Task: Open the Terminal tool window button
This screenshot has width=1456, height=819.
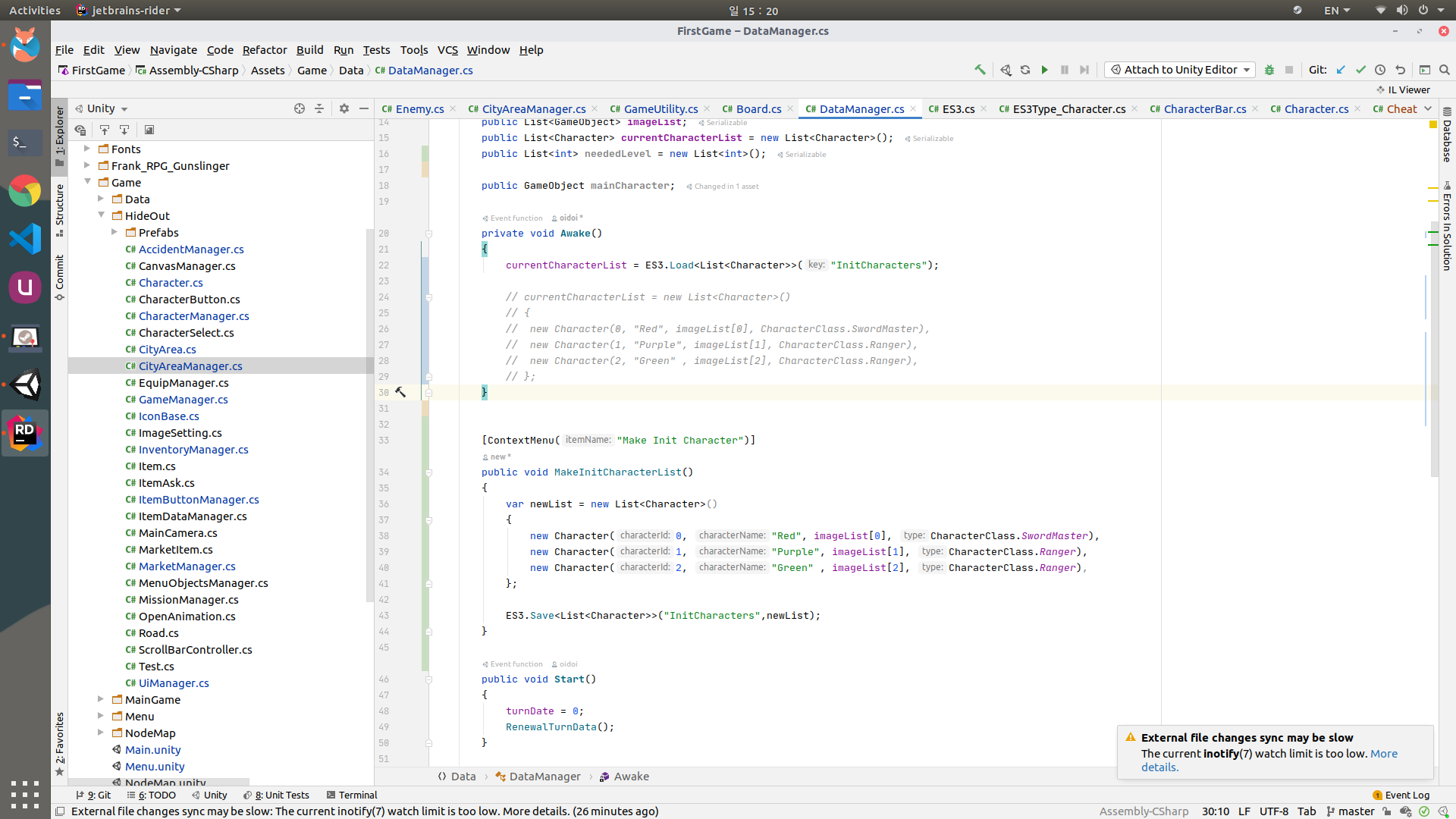Action: tap(352, 795)
